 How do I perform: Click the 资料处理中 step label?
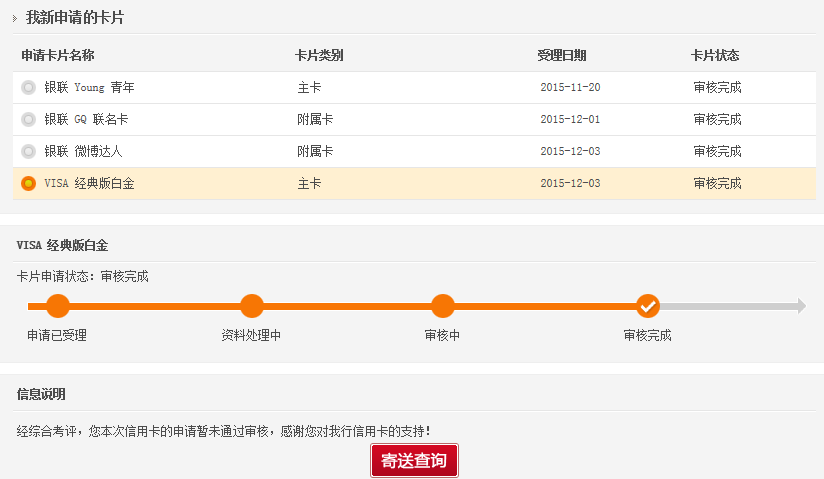coord(251,335)
